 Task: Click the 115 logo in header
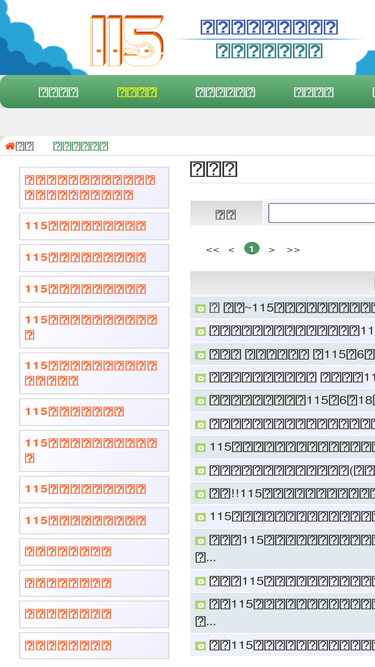(126, 41)
